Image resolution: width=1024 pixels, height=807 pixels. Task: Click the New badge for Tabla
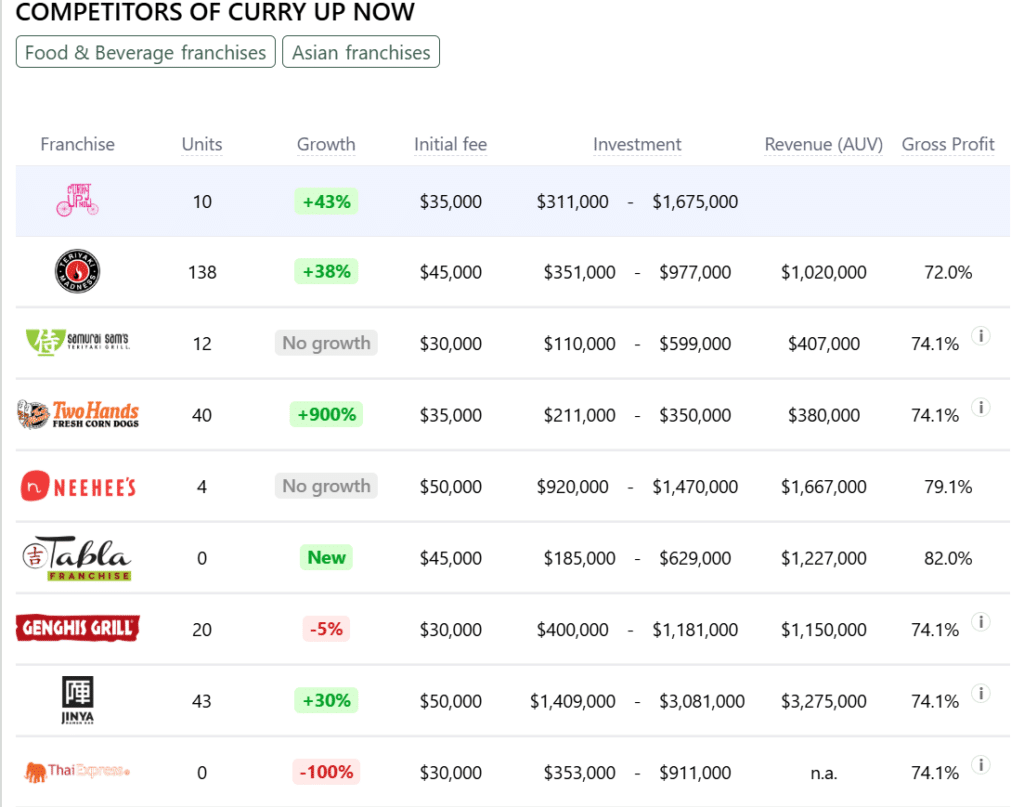click(x=326, y=557)
